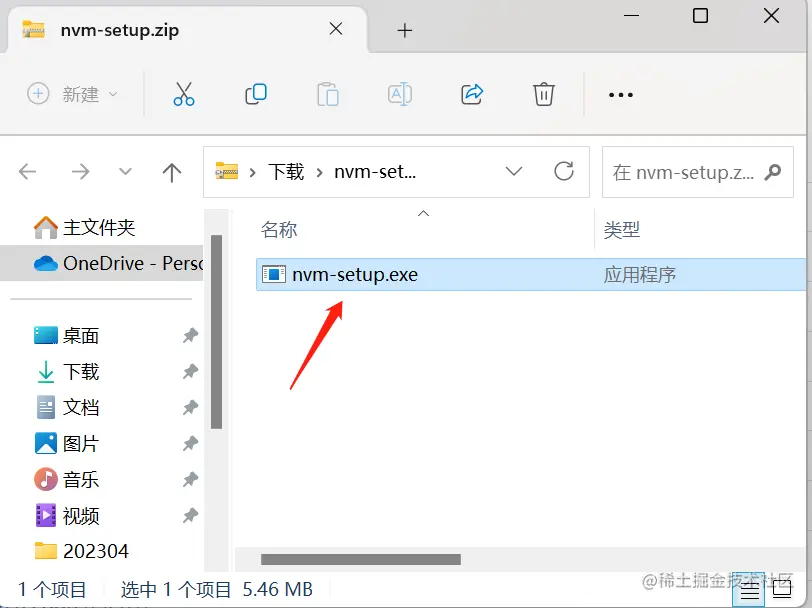
Task: Unpin 下载 using its pin icon
Action: tap(190, 371)
